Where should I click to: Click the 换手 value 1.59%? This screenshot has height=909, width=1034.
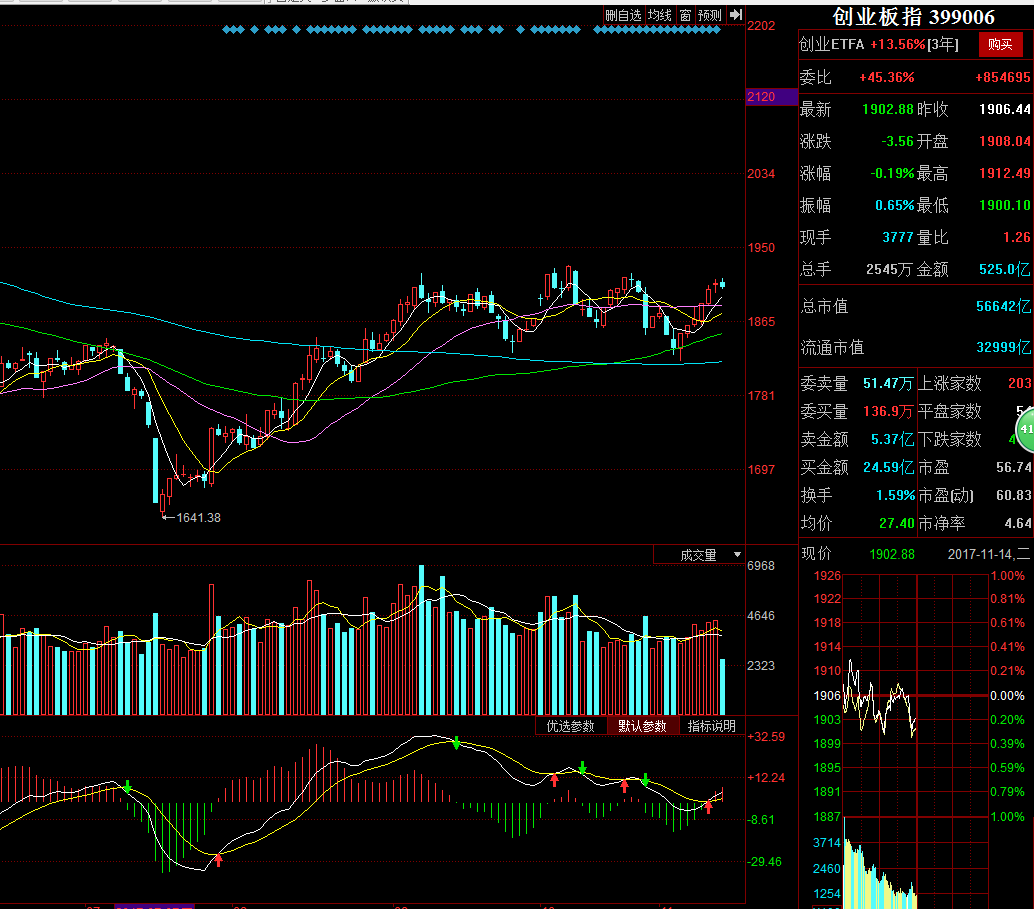coord(895,495)
